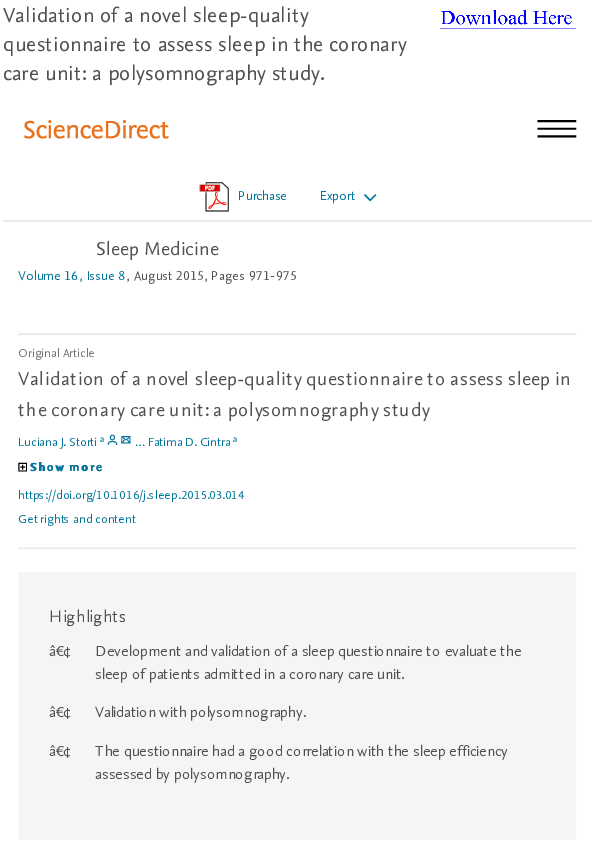Open the hamburger navigation menu

tap(557, 128)
